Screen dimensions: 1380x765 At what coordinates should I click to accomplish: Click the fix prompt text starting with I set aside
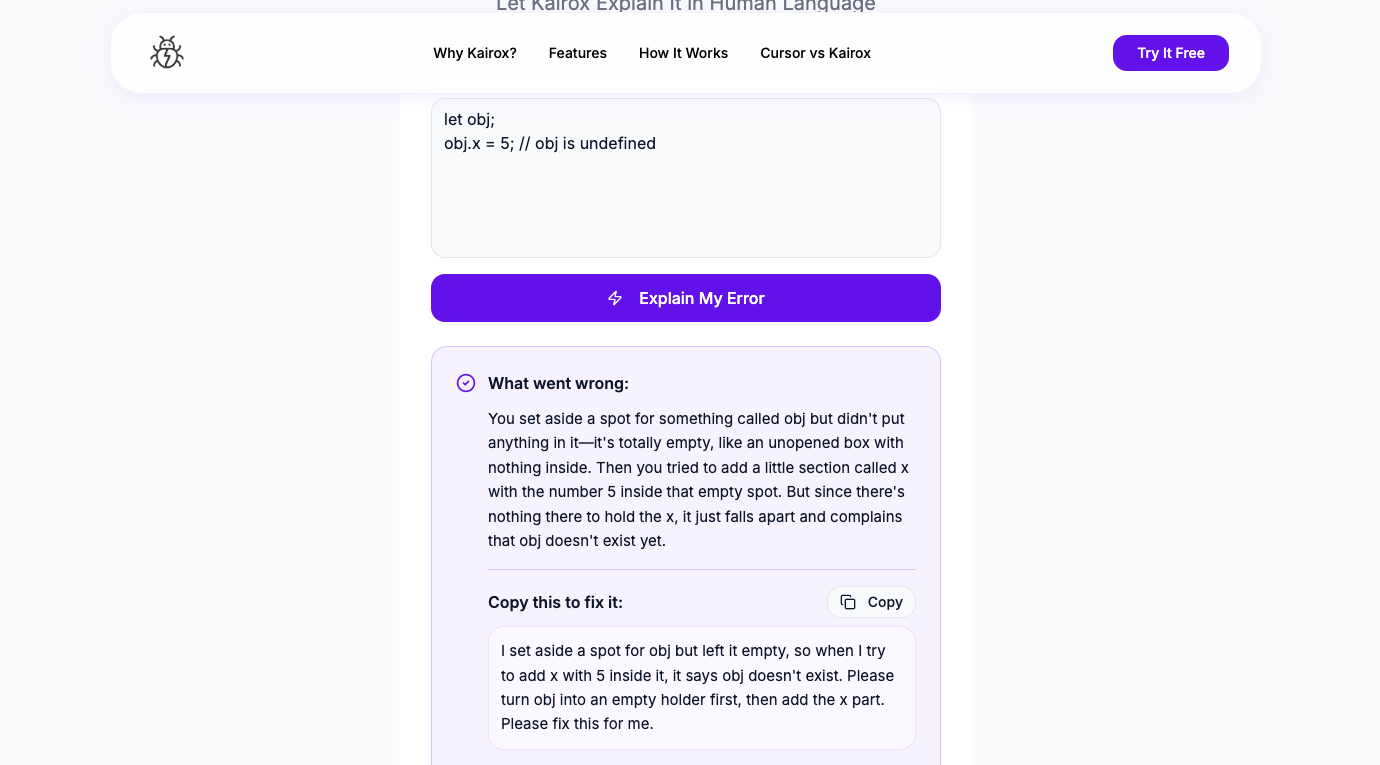(x=700, y=687)
